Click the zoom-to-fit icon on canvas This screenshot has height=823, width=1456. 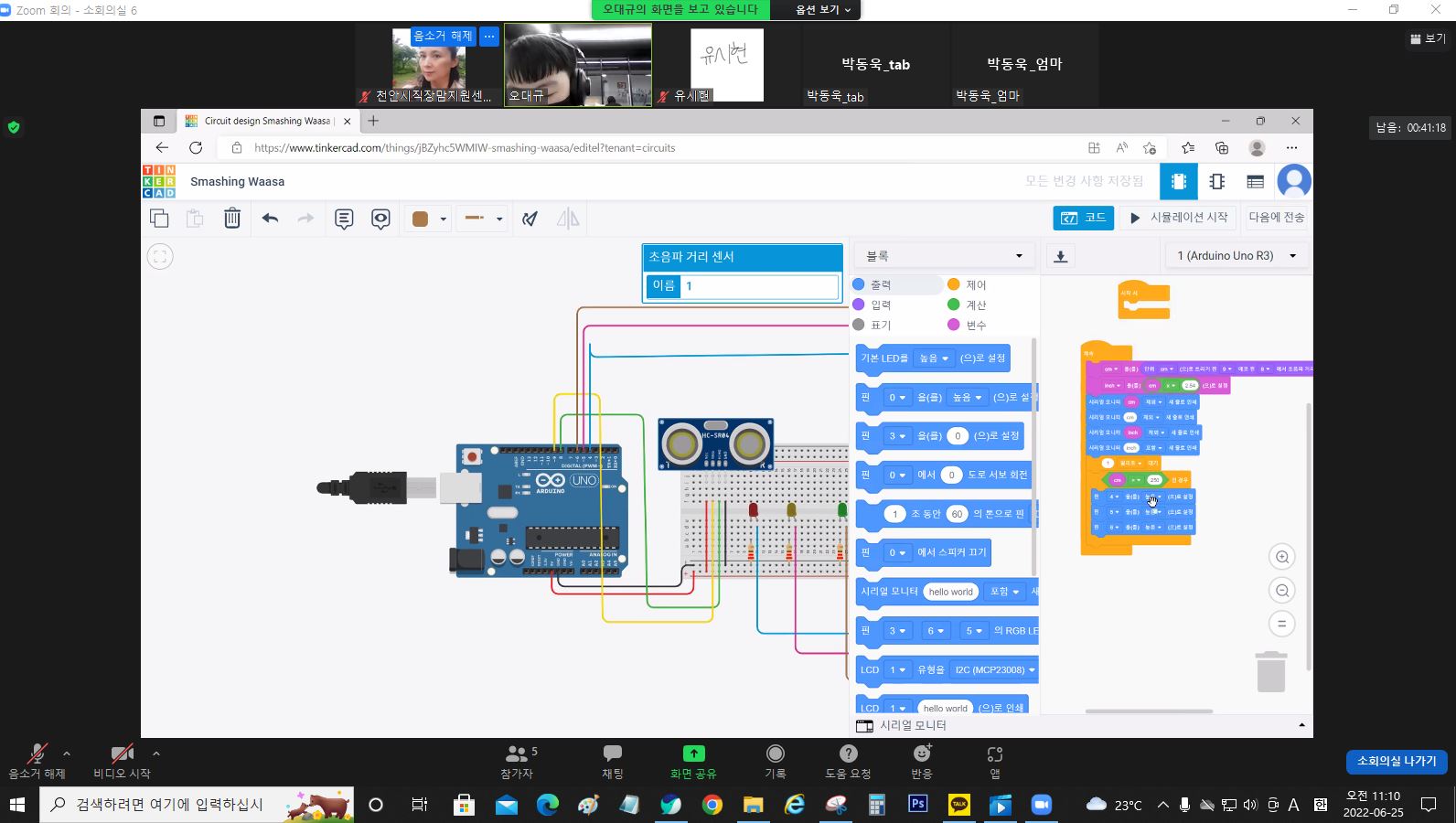click(160, 257)
